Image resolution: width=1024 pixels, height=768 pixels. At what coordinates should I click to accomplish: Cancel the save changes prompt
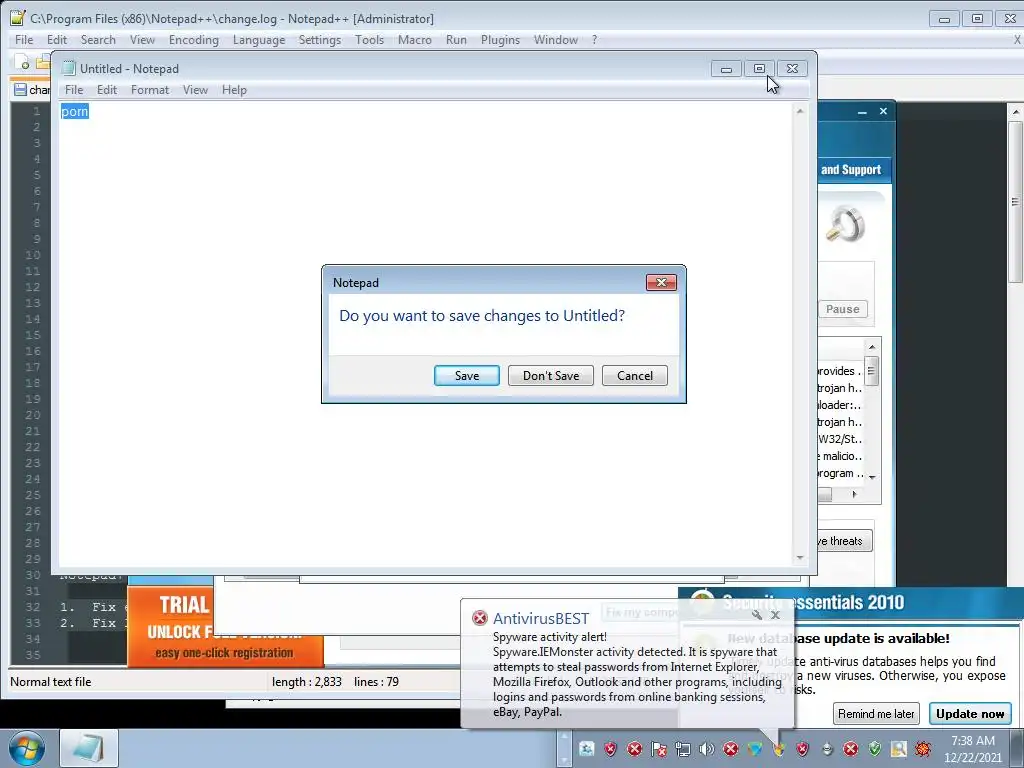[x=634, y=376]
